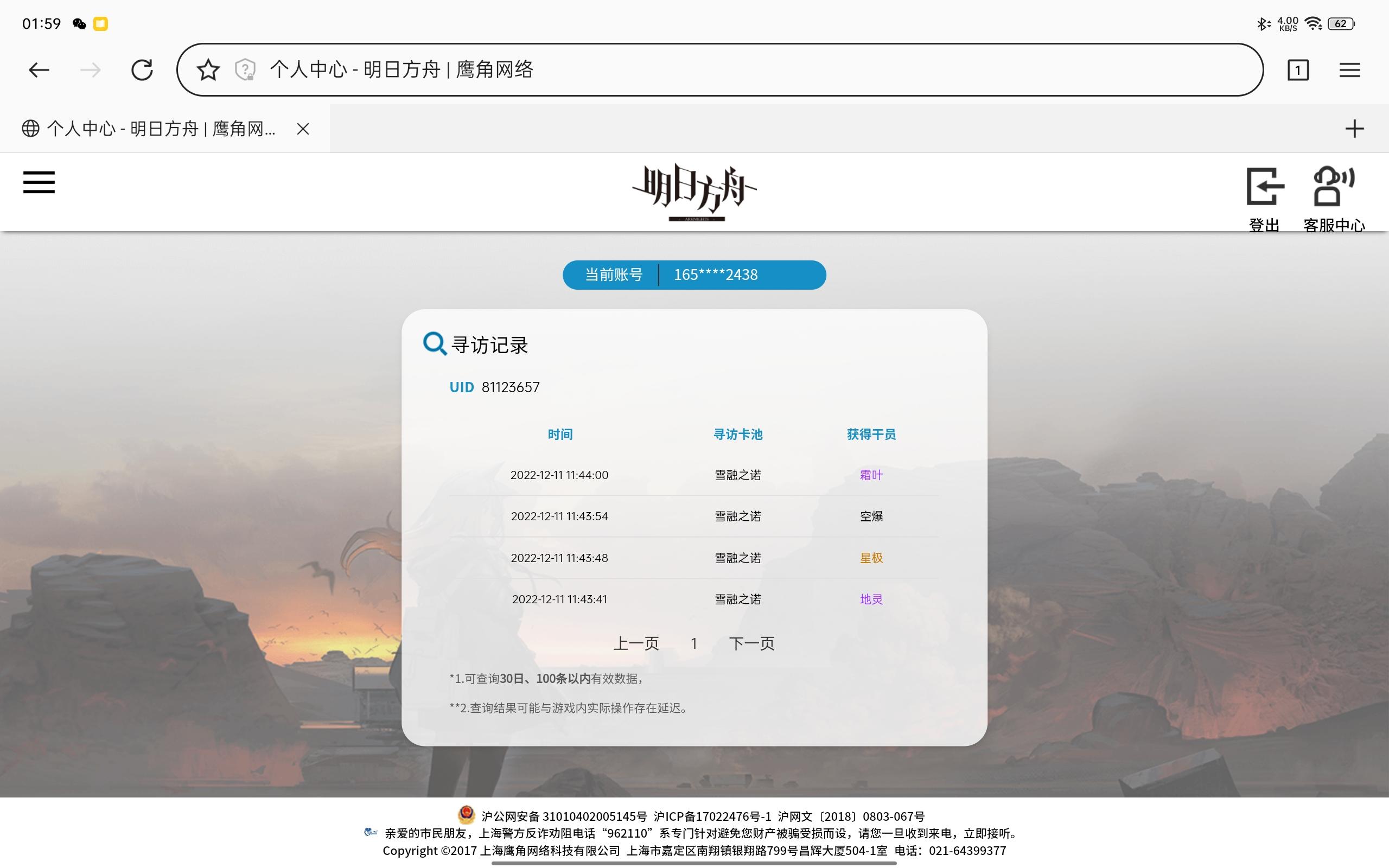Click the address bar page title
1389x868 pixels.
(401, 69)
